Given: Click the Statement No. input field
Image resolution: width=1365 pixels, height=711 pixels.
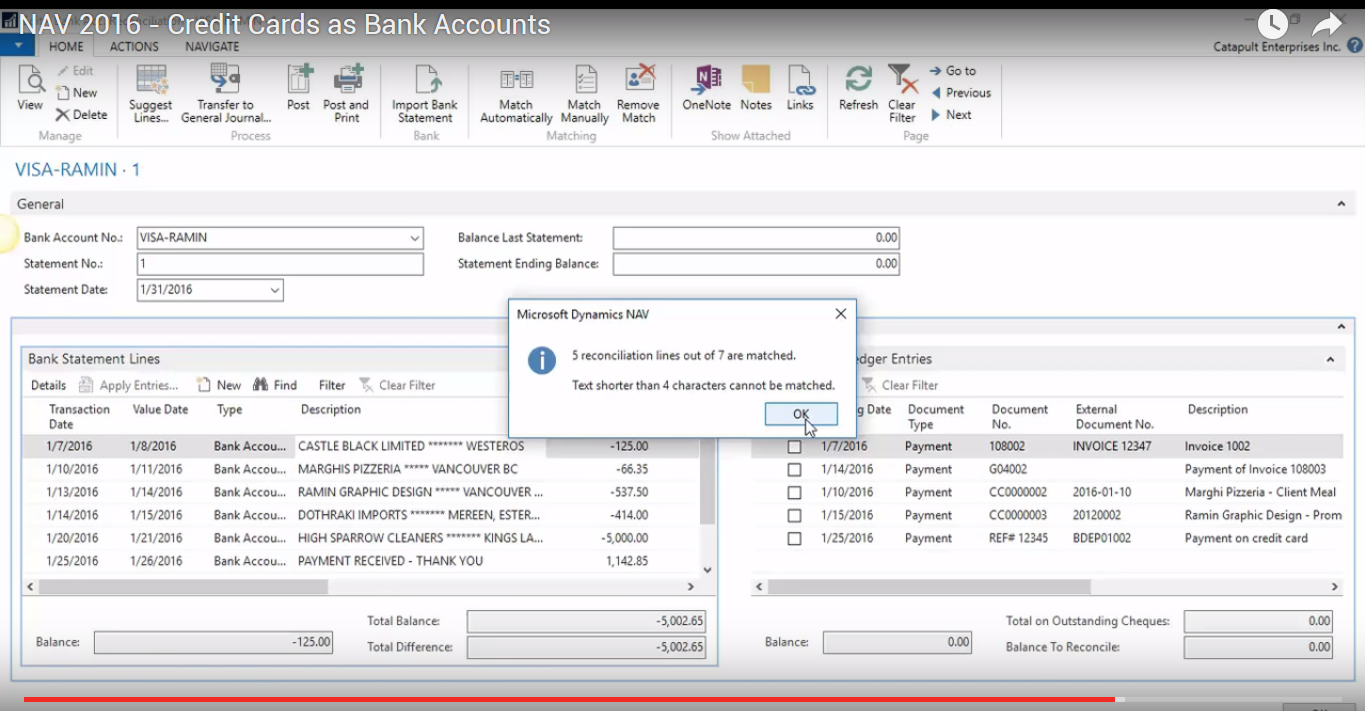Looking at the screenshot, I should (280, 264).
